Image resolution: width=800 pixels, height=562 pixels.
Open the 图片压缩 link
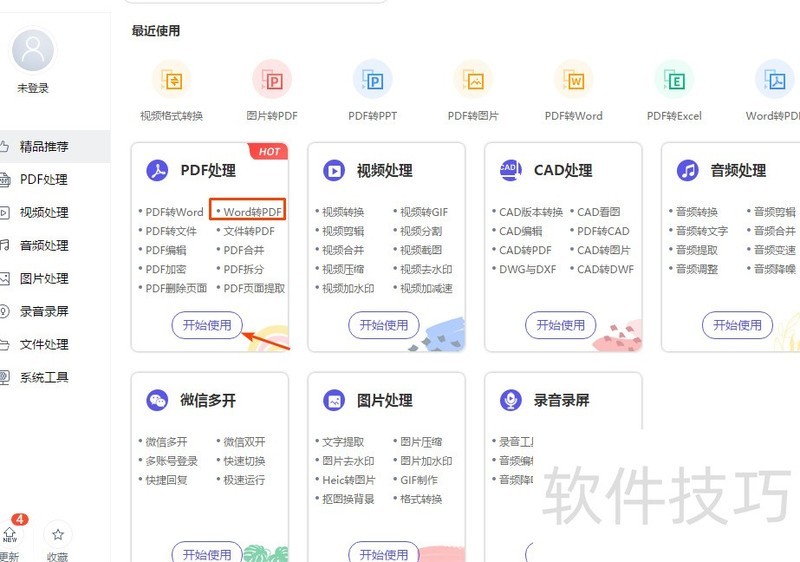[421, 442]
